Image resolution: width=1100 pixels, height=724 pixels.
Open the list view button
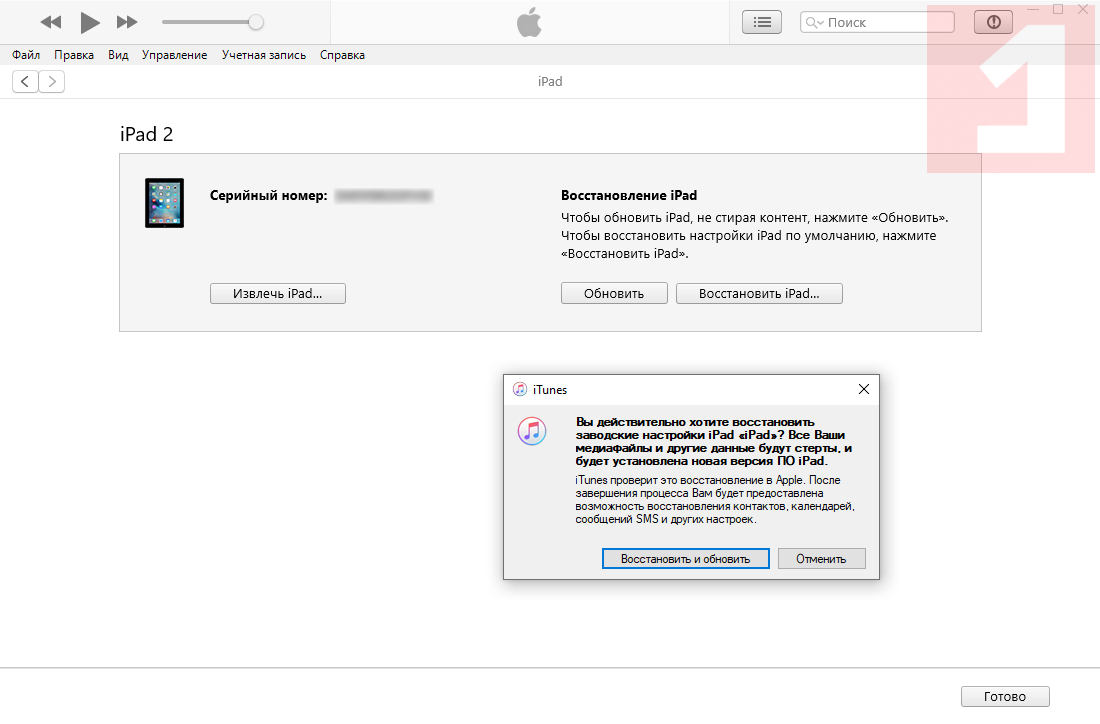coord(762,22)
